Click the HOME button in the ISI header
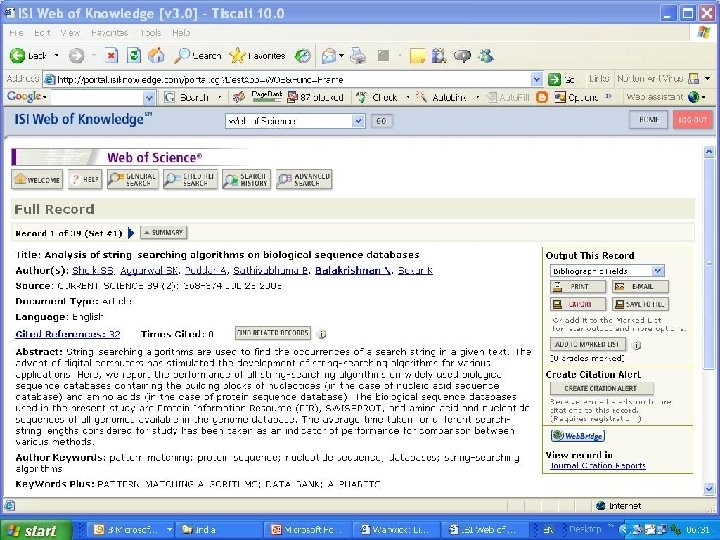This screenshot has width=720, height=540. coord(648,119)
